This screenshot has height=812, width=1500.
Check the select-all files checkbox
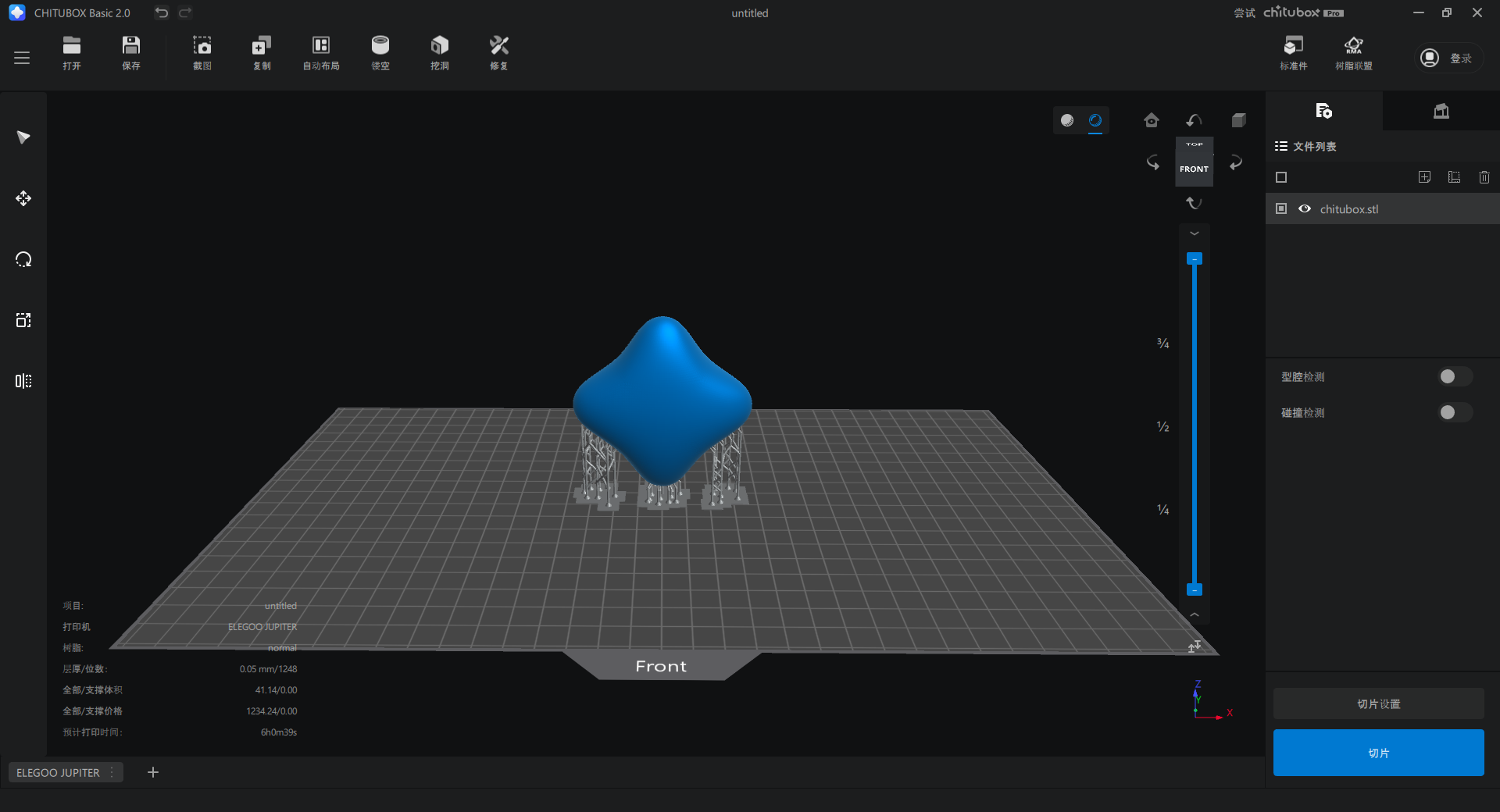click(1281, 177)
